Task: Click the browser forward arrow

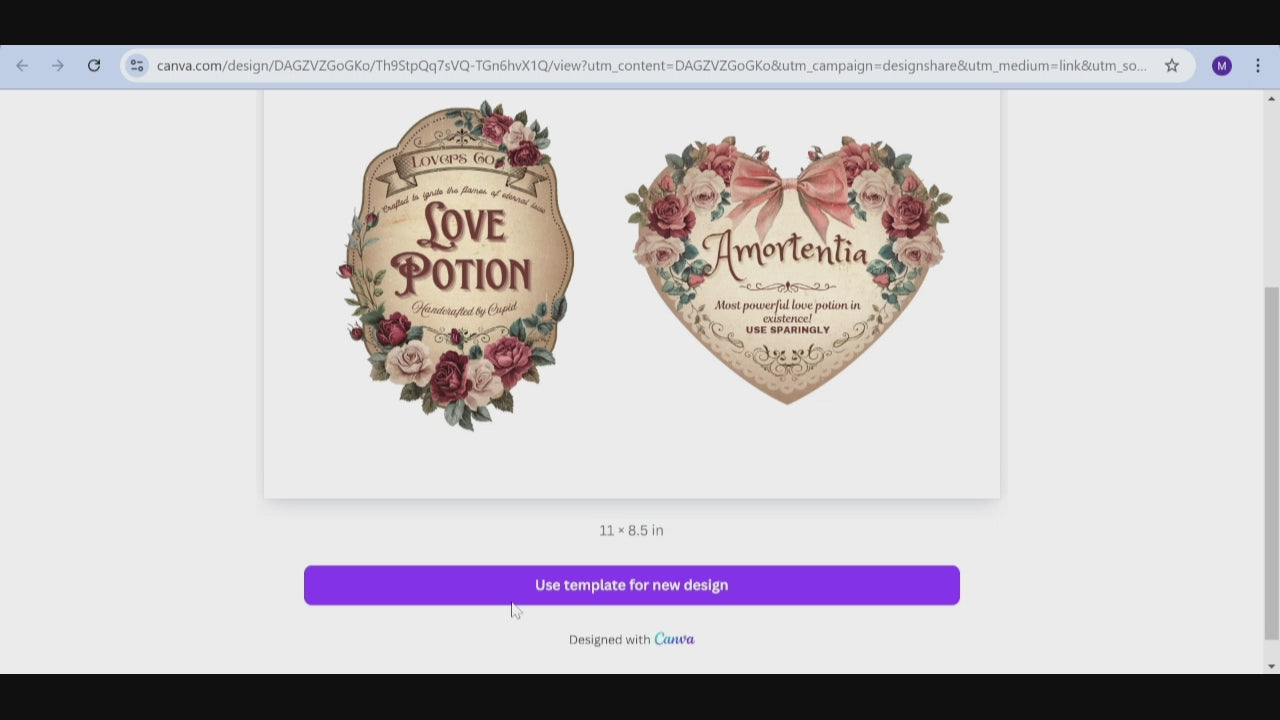Action: click(x=58, y=66)
